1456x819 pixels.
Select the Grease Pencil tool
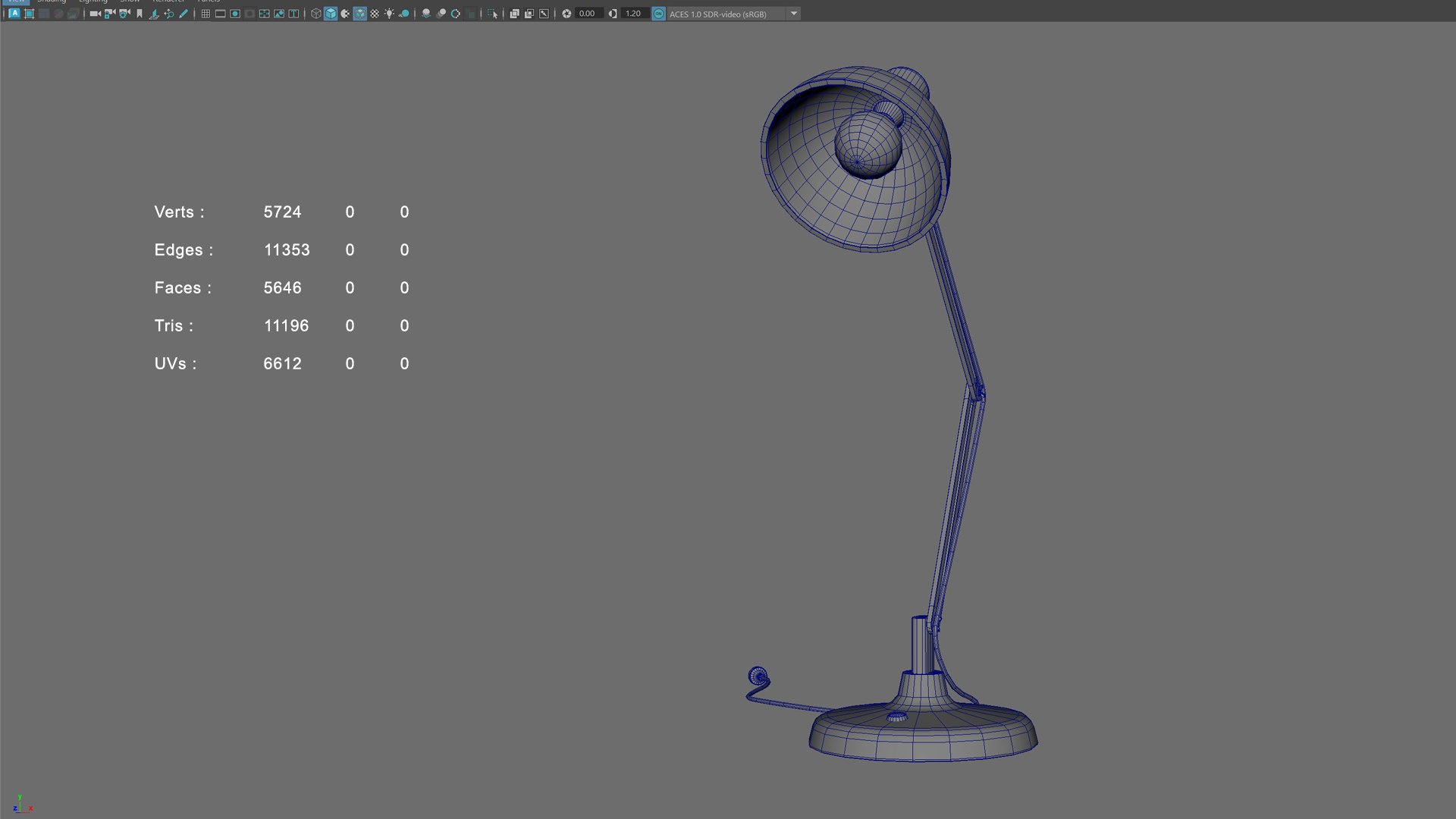point(184,14)
